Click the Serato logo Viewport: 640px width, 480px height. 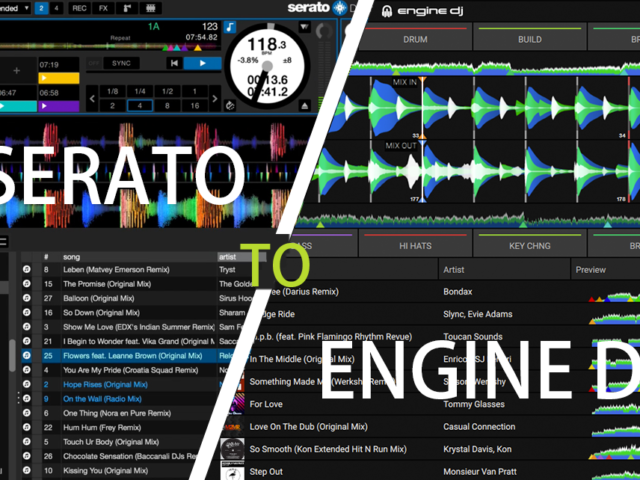pos(317,8)
